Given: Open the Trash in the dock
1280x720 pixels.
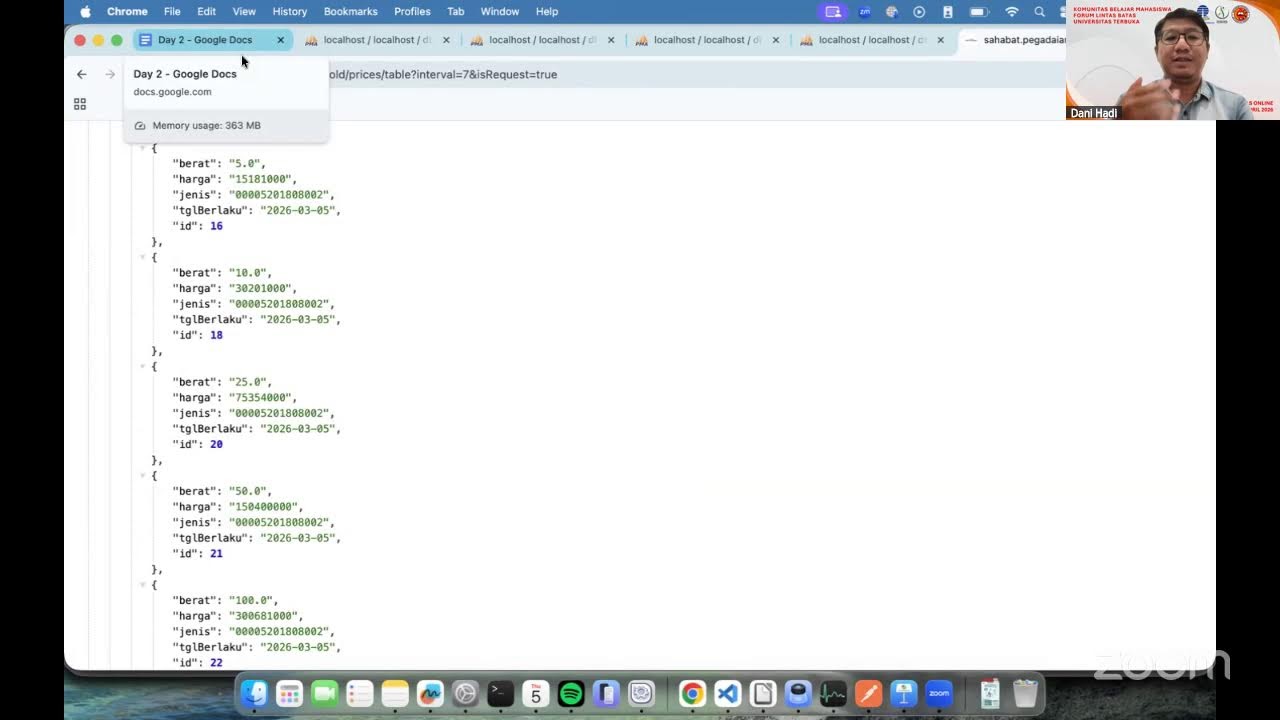Looking at the screenshot, I should [1025, 693].
